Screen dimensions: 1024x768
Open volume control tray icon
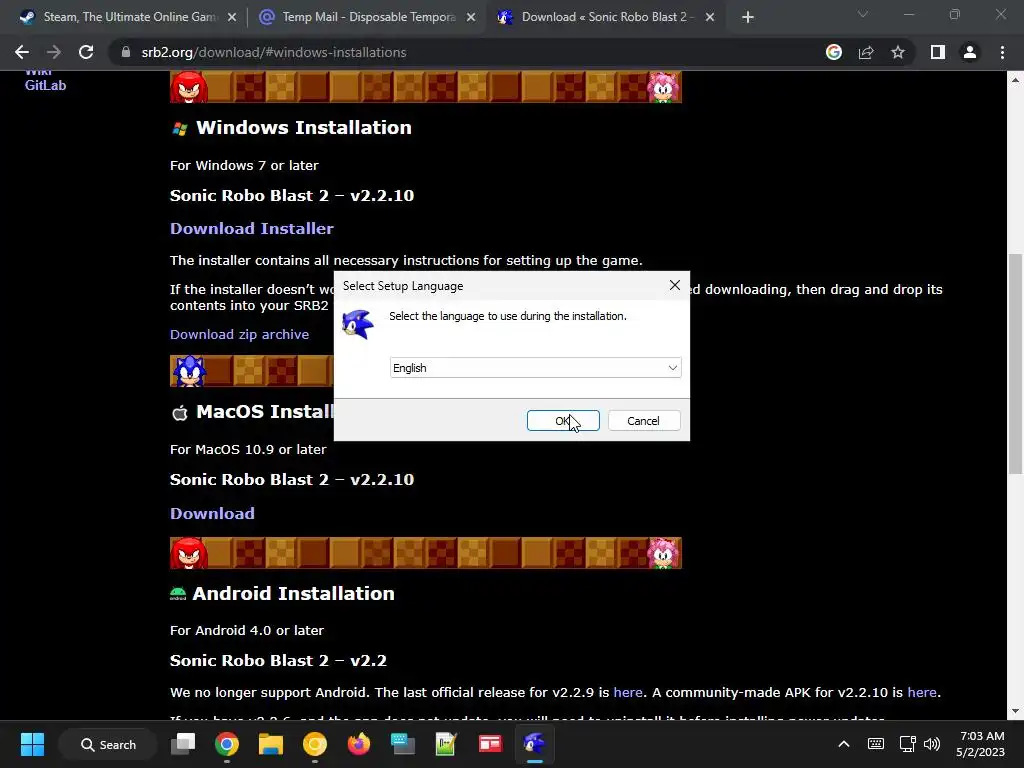point(932,744)
